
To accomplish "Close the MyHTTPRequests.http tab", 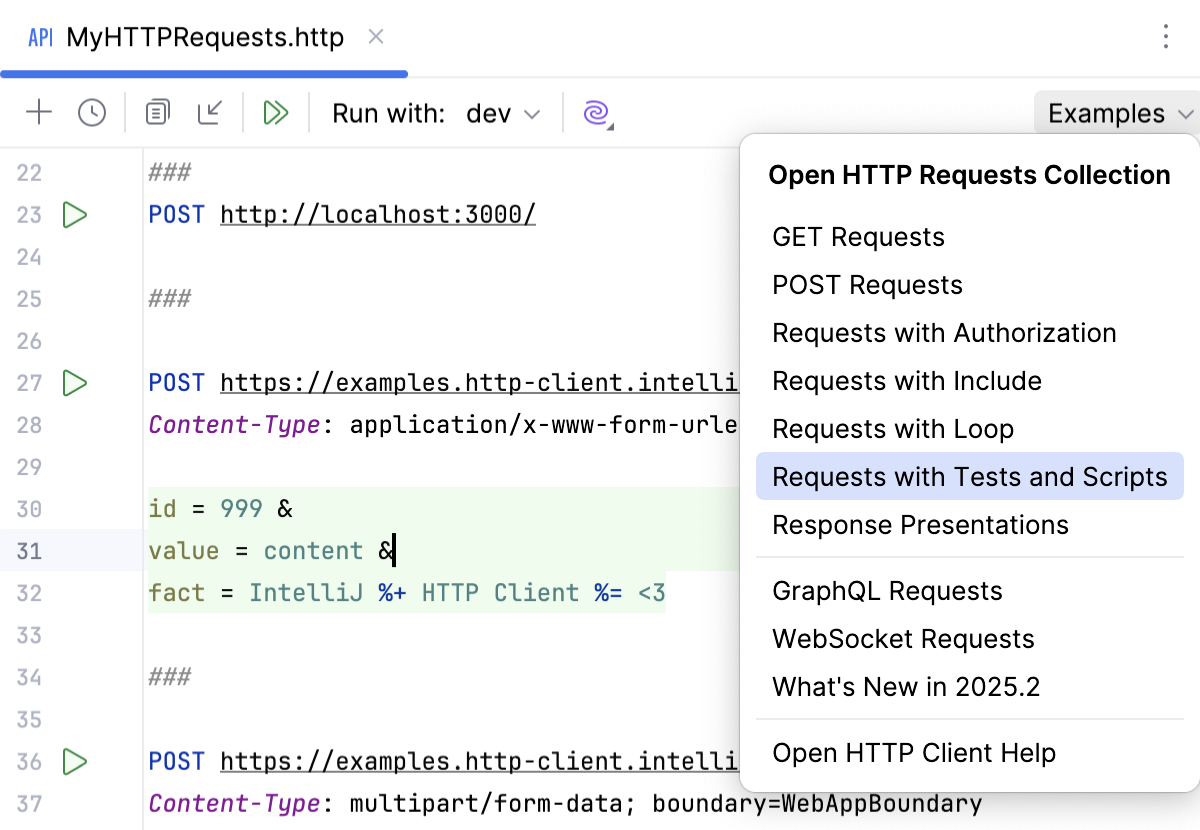I will click(375, 36).
